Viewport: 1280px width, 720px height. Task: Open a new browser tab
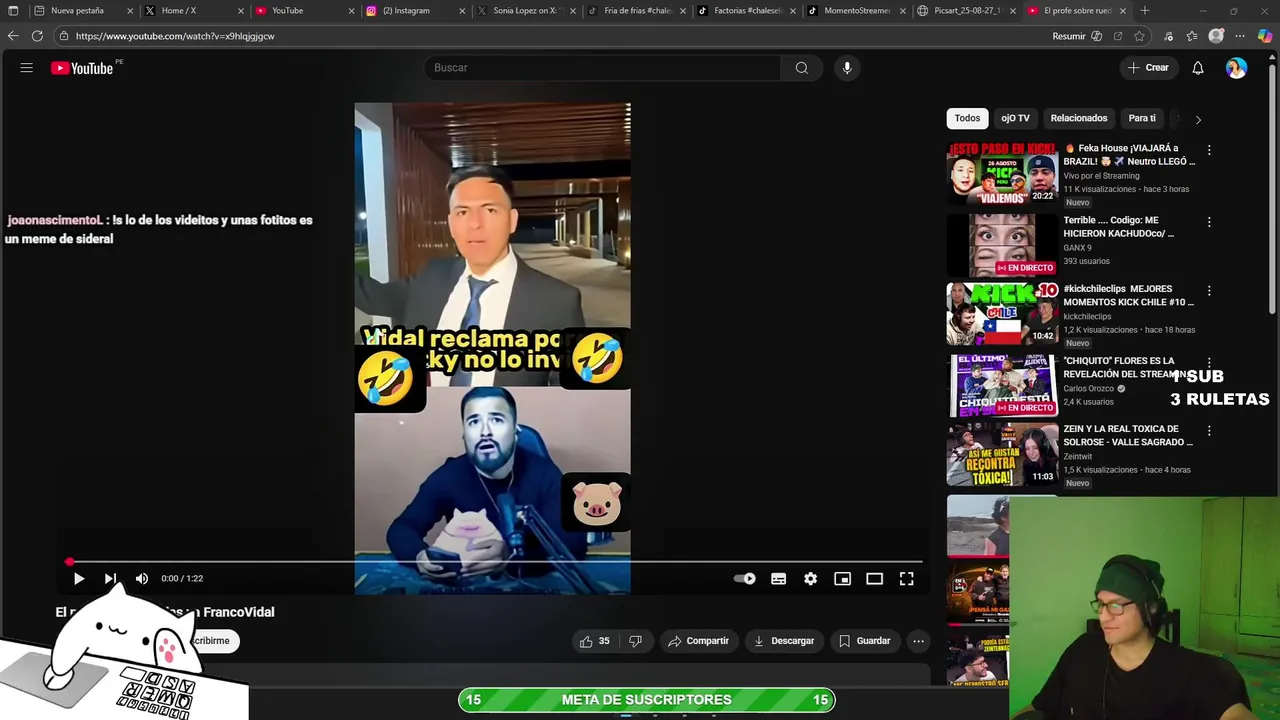(1145, 11)
